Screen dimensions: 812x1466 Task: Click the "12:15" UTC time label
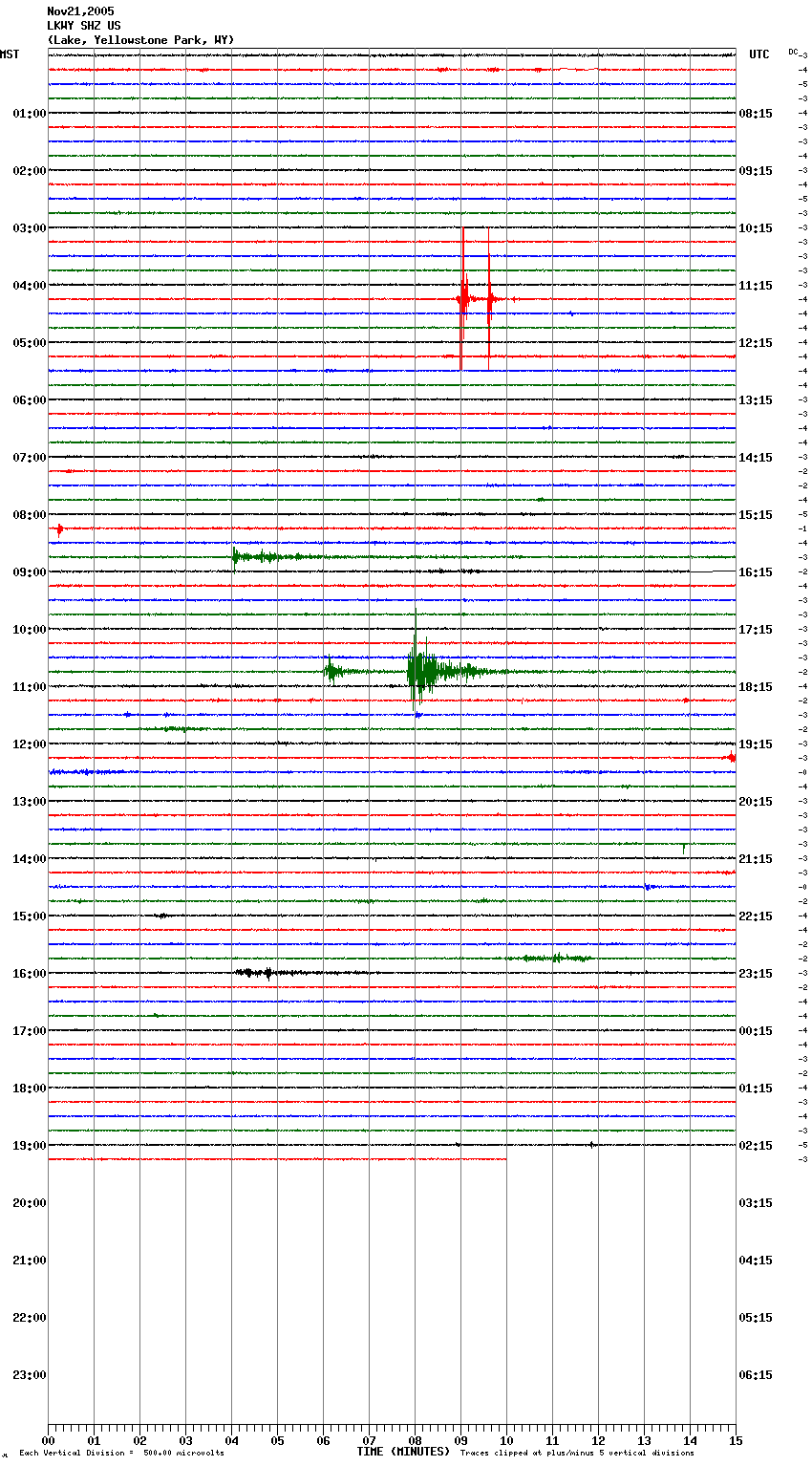pyautogui.click(x=756, y=343)
